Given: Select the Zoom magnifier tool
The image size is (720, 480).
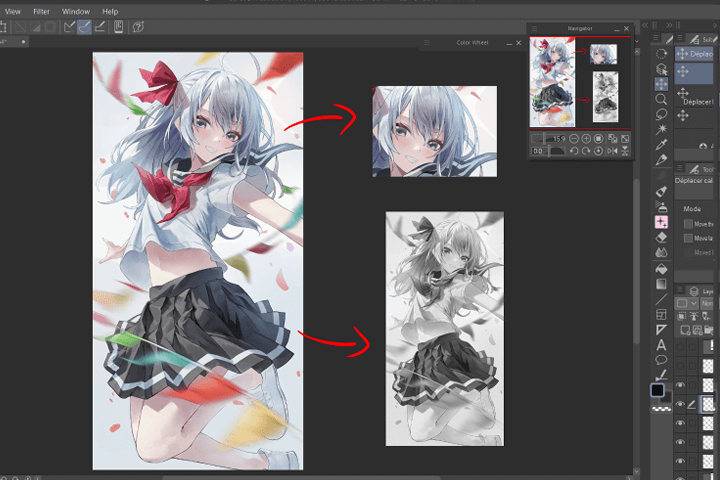Looking at the screenshot, I should 661,99.
